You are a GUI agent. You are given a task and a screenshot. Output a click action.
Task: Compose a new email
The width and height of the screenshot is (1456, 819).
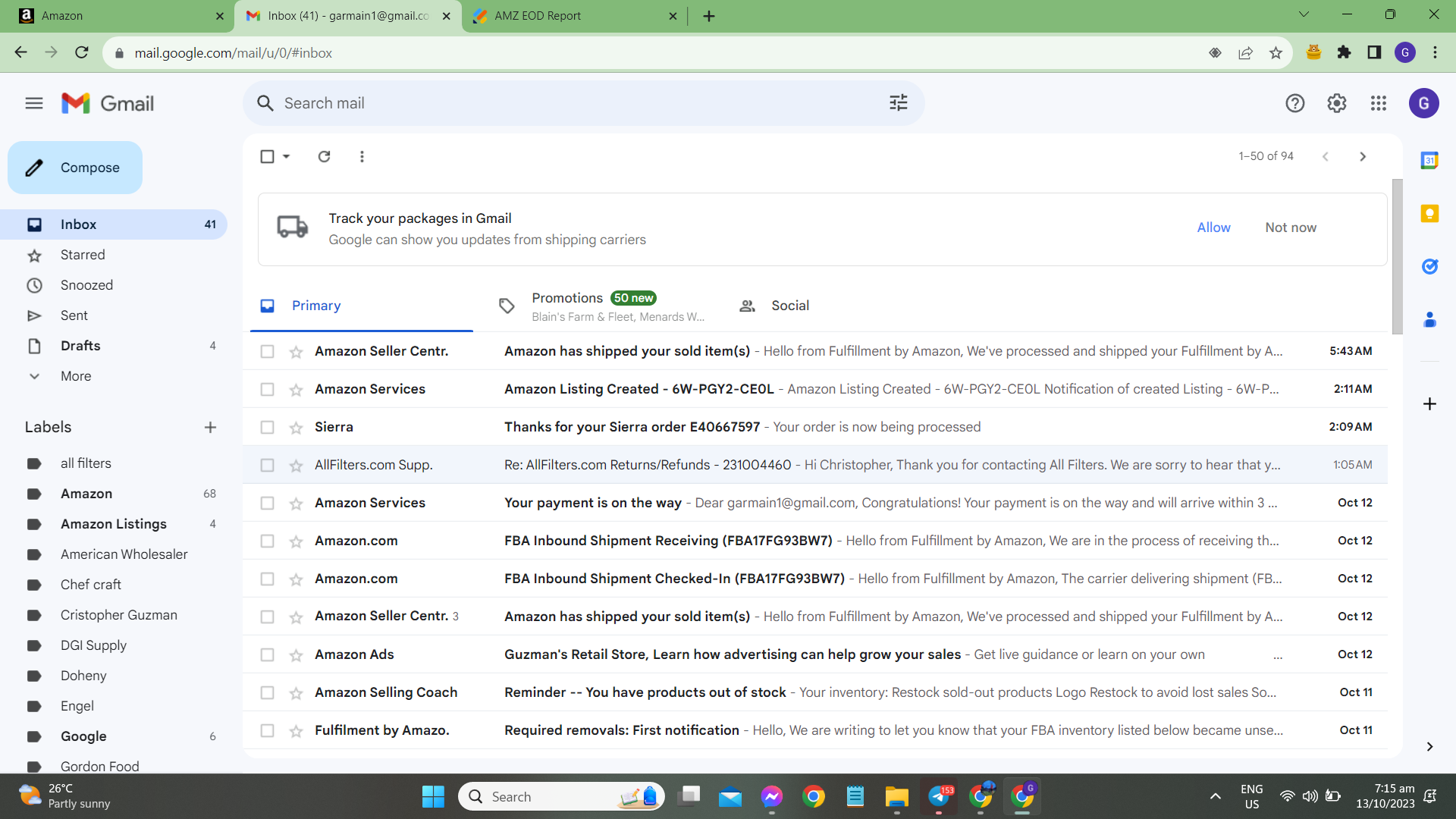[x=75, y=168]
